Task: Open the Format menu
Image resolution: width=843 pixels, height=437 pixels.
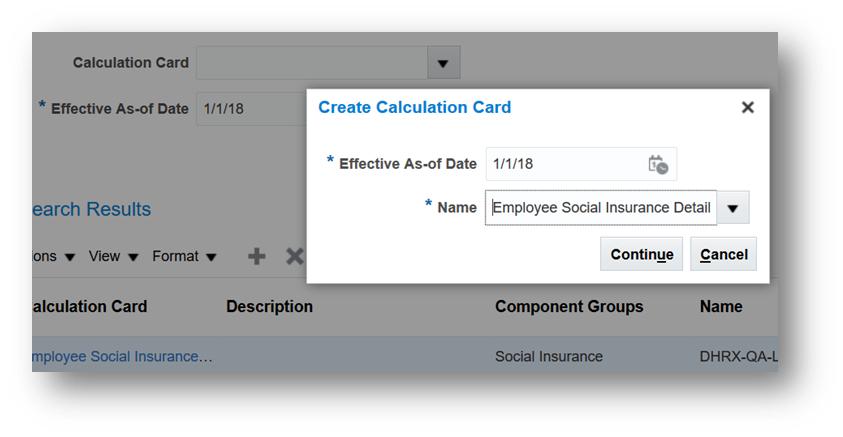Action: (x=184, y=257)
